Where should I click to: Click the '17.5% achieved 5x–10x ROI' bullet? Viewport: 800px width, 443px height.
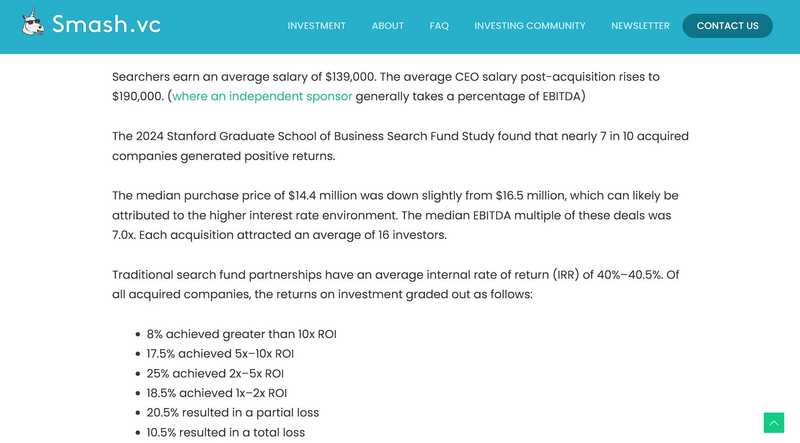coord(220,354)
